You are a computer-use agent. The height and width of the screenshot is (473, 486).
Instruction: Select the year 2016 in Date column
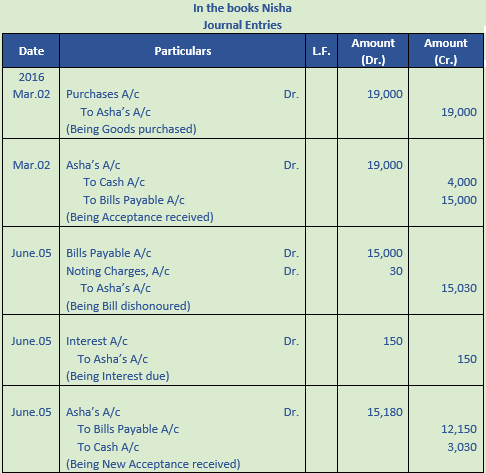[31, 77]
